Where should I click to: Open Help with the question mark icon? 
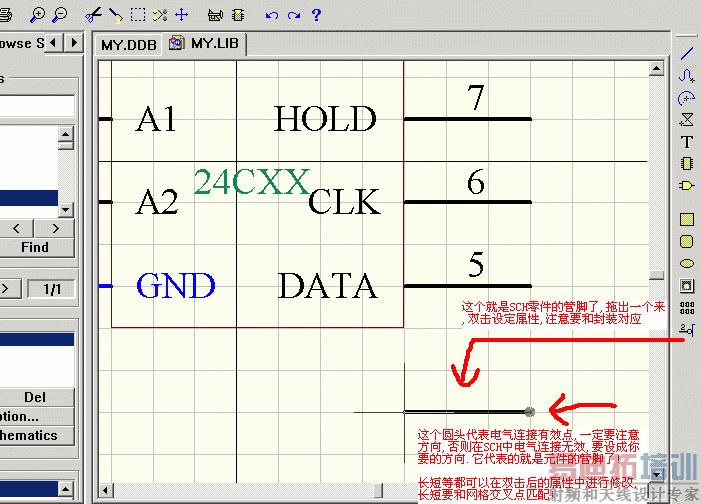316,15
